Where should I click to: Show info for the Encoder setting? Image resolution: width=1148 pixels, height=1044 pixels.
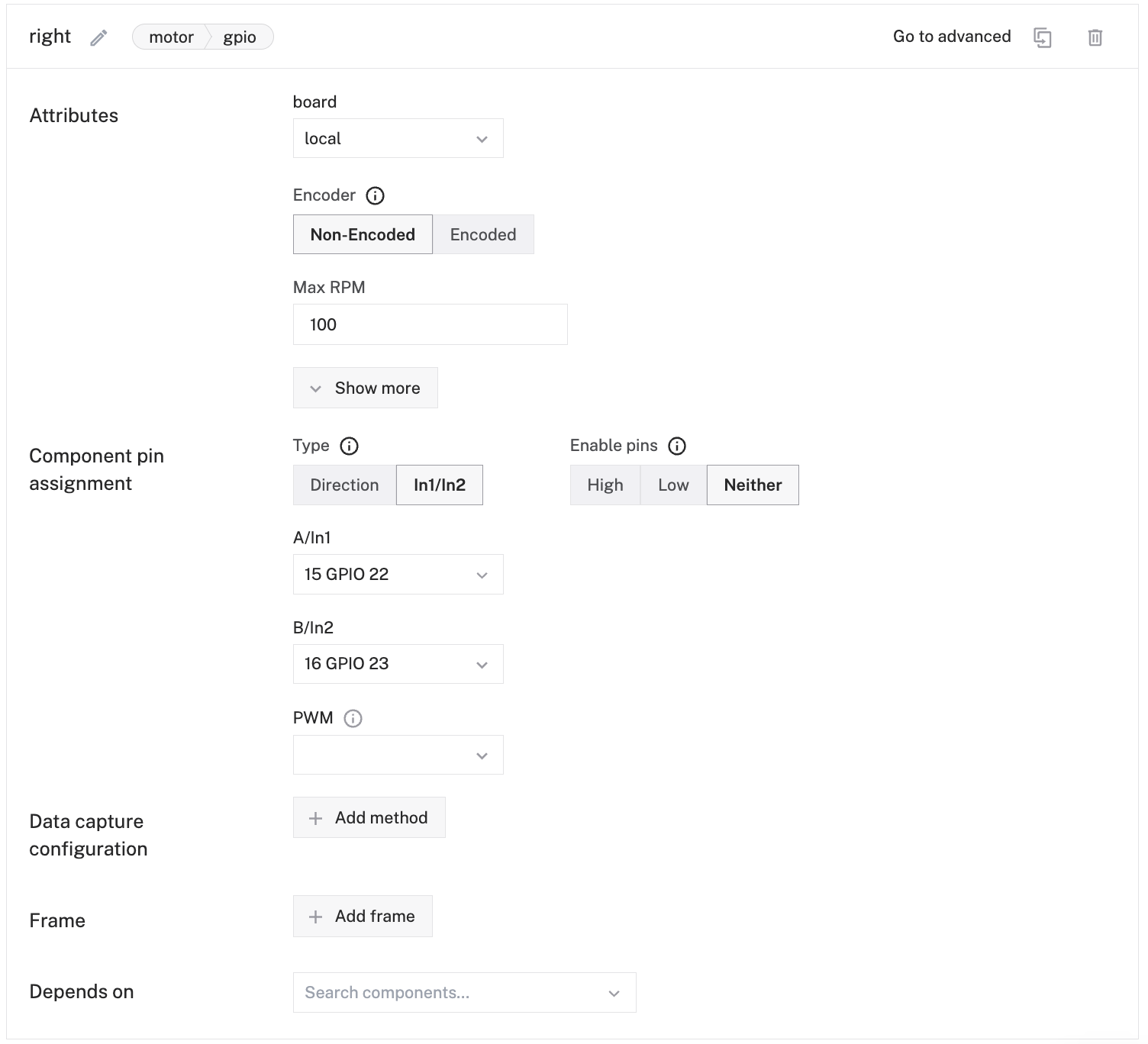click(375, 196)
